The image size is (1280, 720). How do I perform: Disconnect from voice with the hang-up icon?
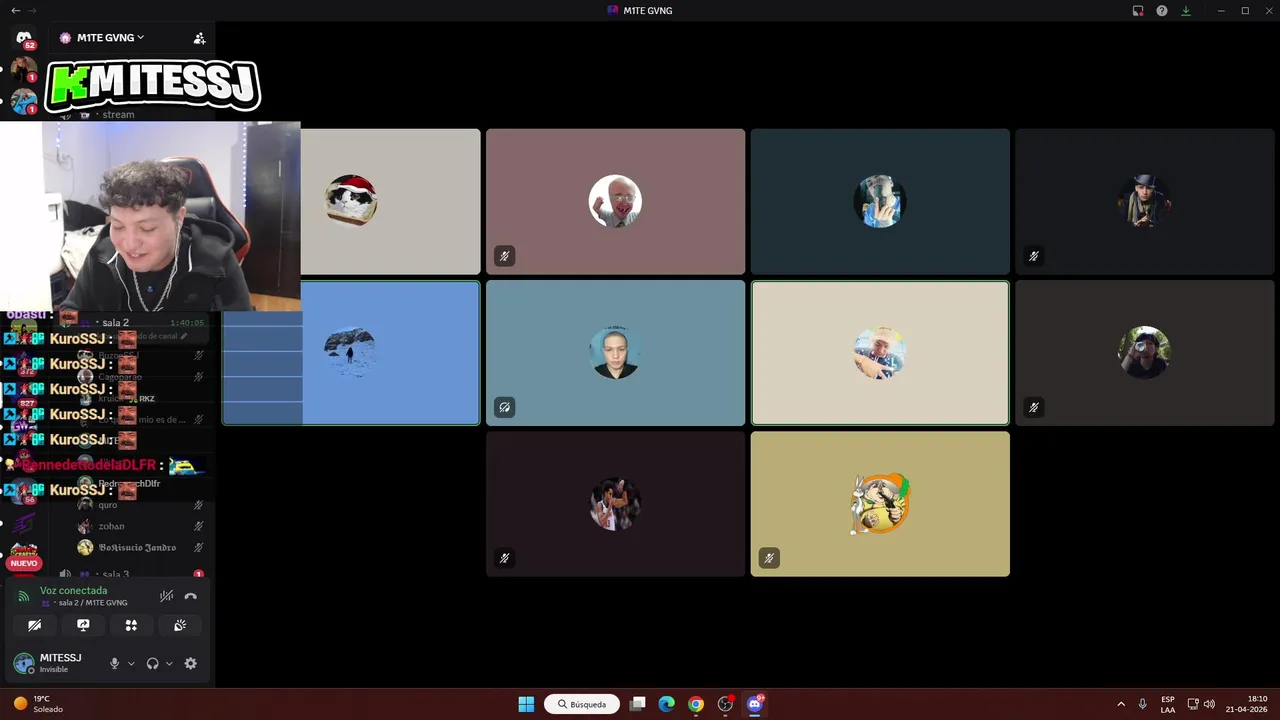[191, 596]
